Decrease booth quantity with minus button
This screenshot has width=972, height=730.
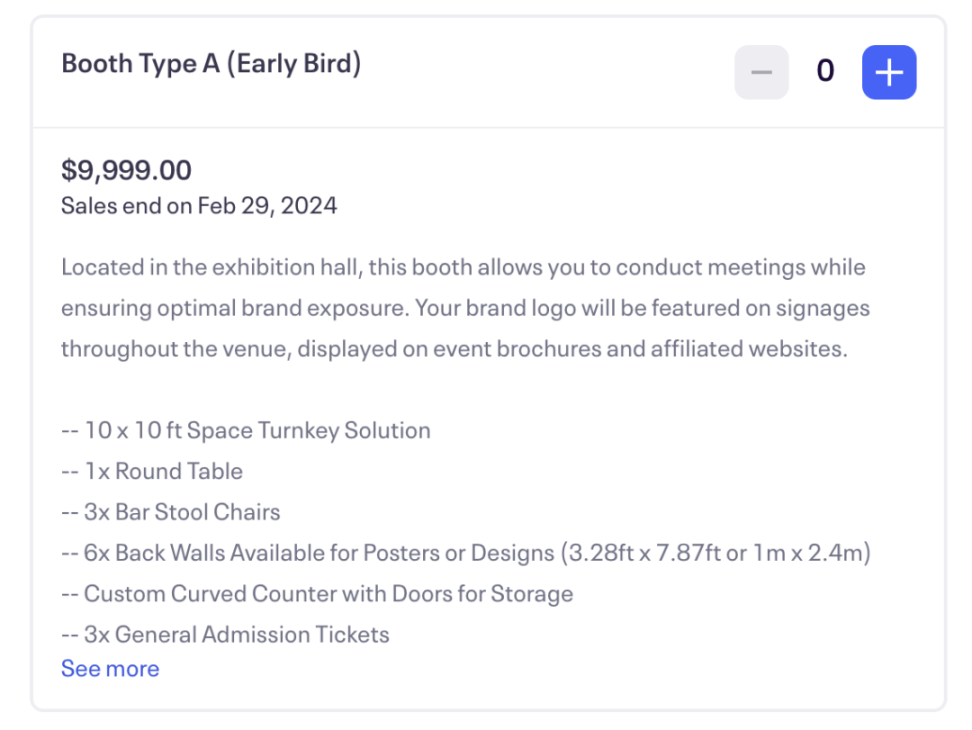[x=761, y=72]
